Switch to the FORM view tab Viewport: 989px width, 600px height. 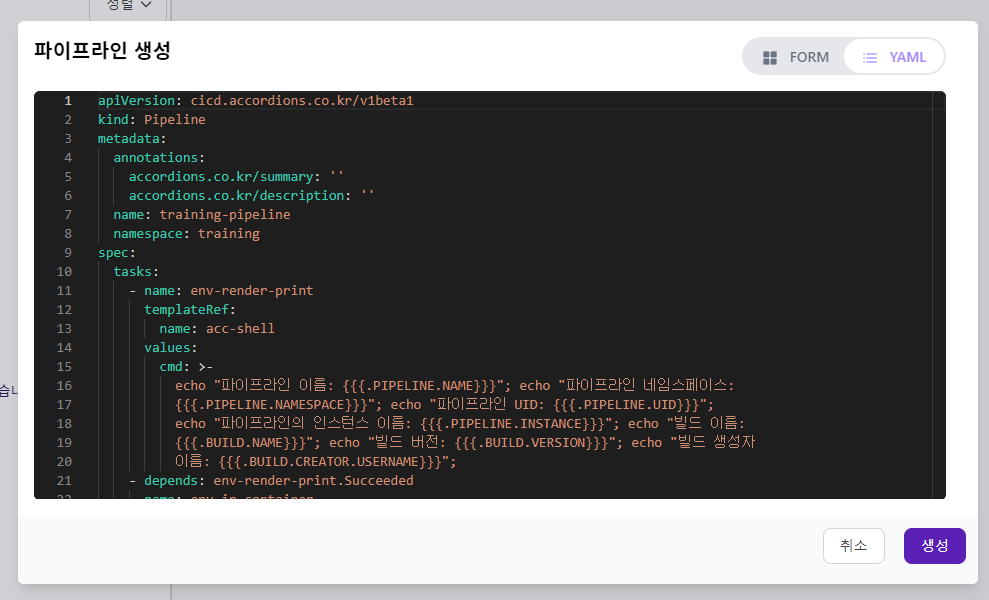(x=795, y=57)
